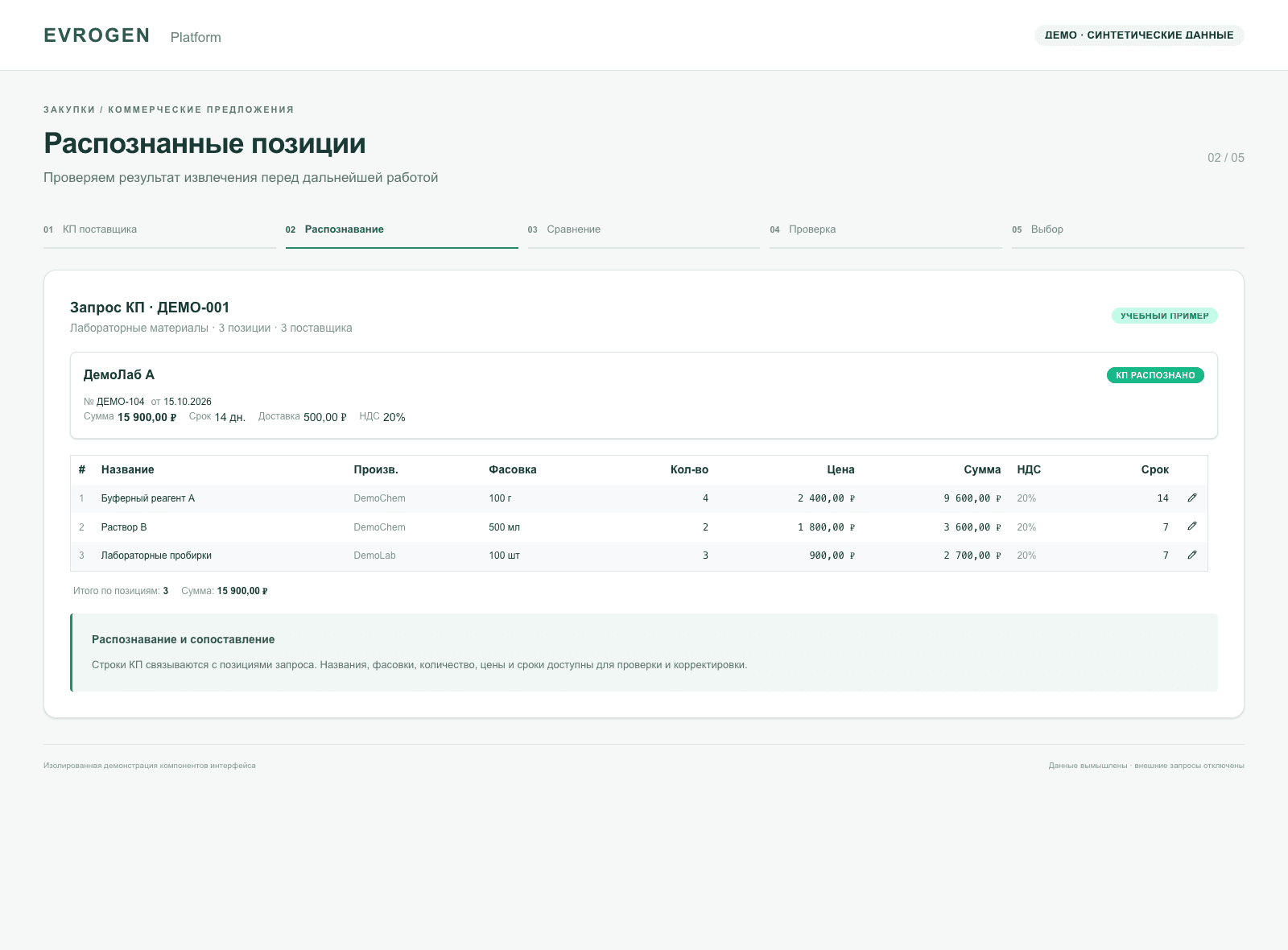
Task: Click the 500 мл packaging cell
Action: [505, 527]
